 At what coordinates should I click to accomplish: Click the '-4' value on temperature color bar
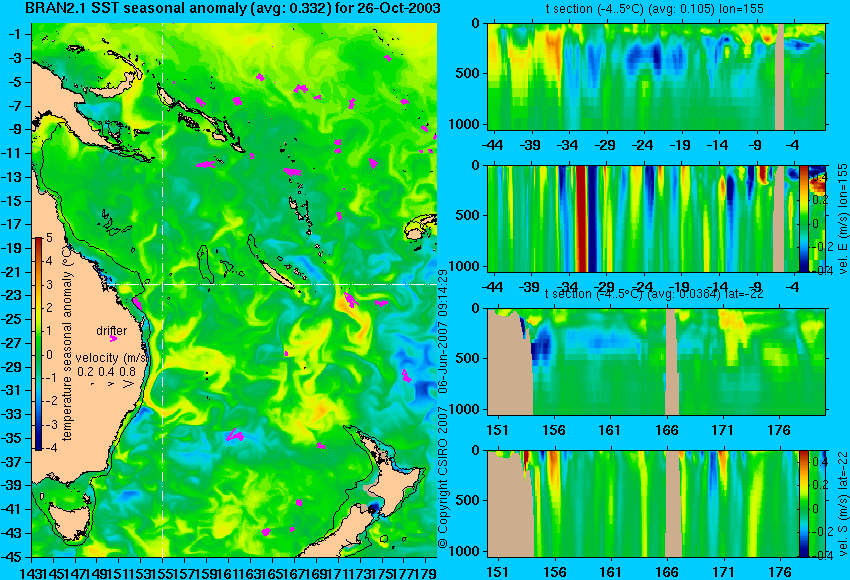point(48,448)
